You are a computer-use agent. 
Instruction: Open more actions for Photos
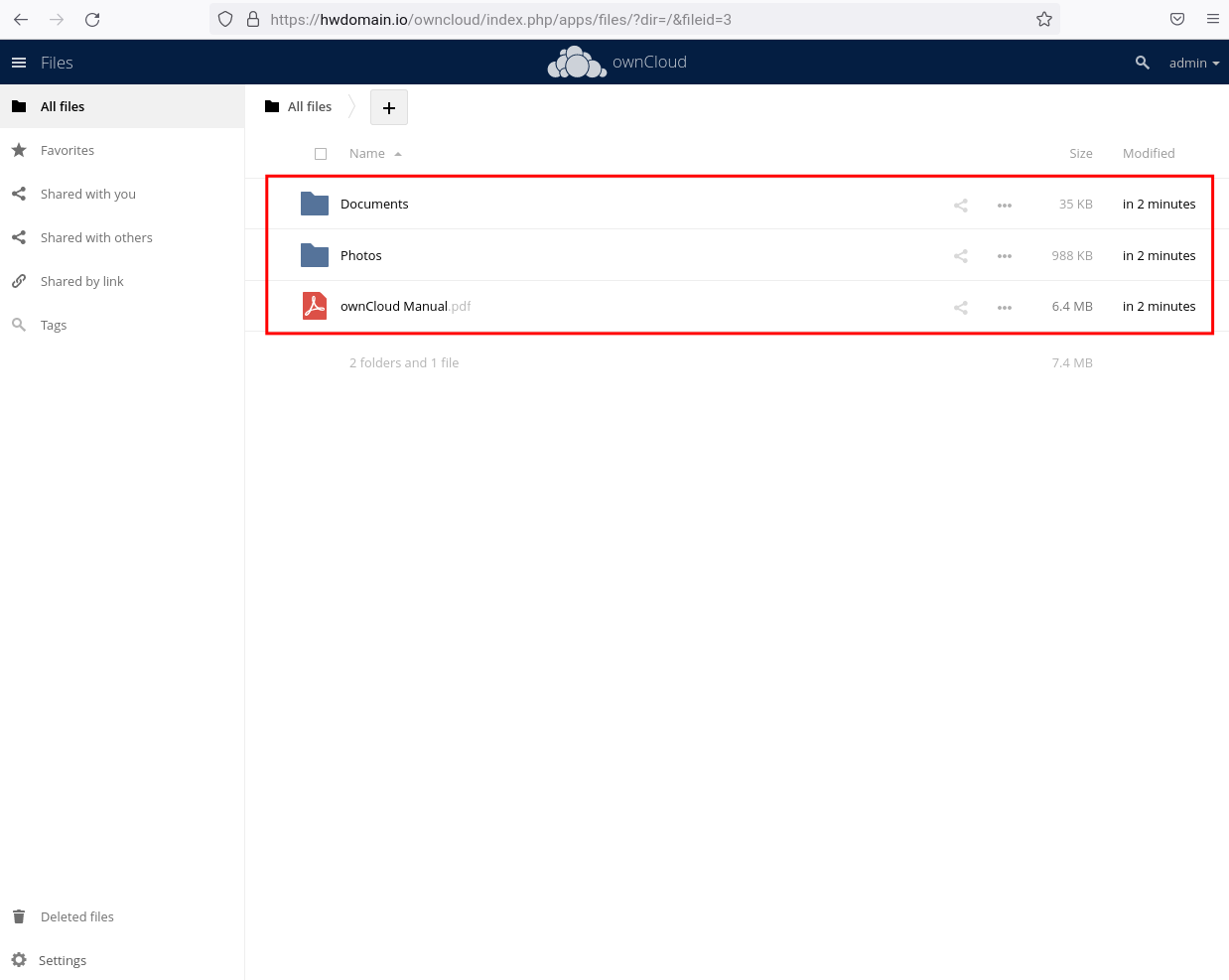[x=1005, y=256]
